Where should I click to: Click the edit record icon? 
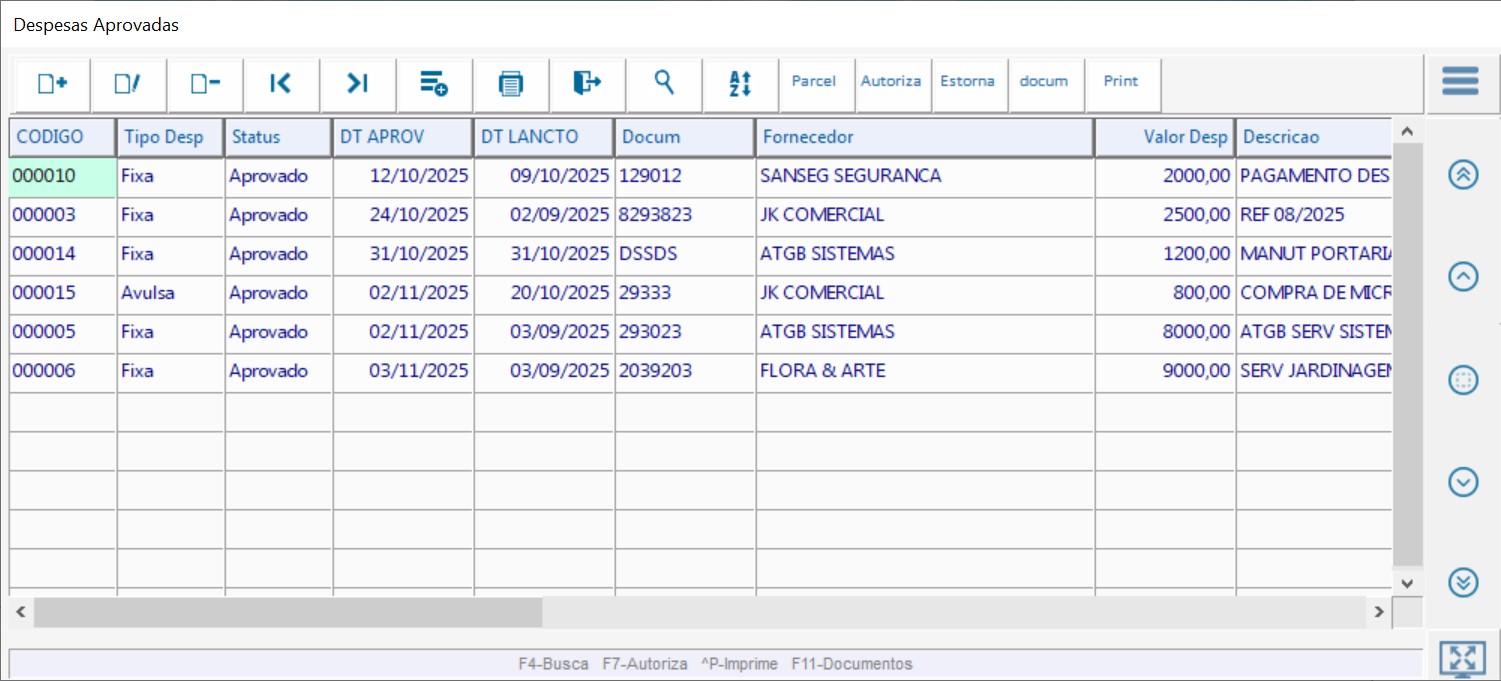tap(128, 84)
